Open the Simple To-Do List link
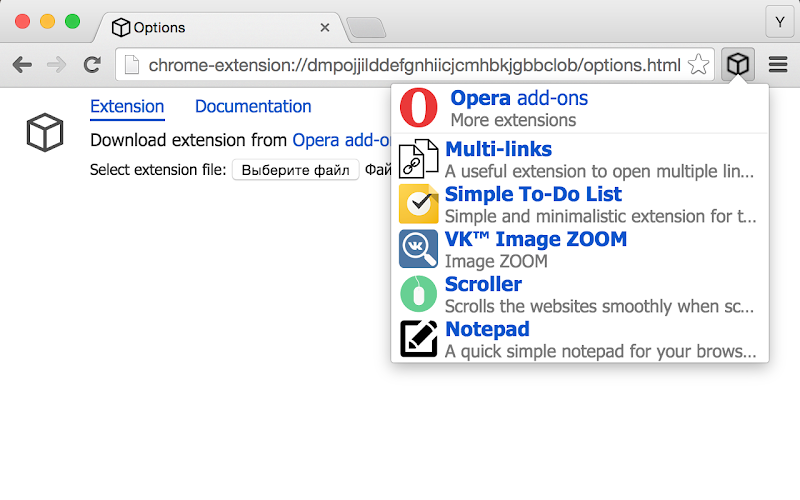Screen dimensions: 800x500 point(533,194)
